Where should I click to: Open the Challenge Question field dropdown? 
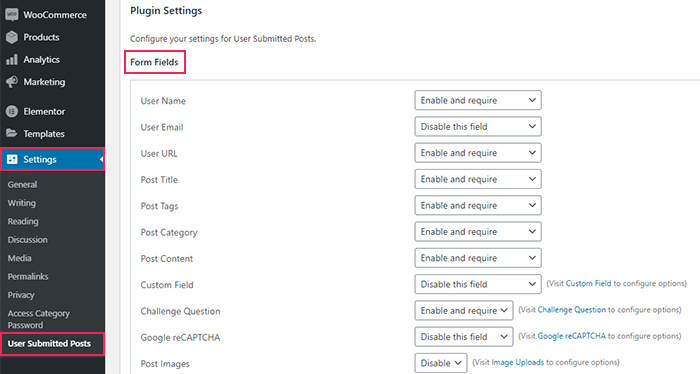tap(464, 311)
